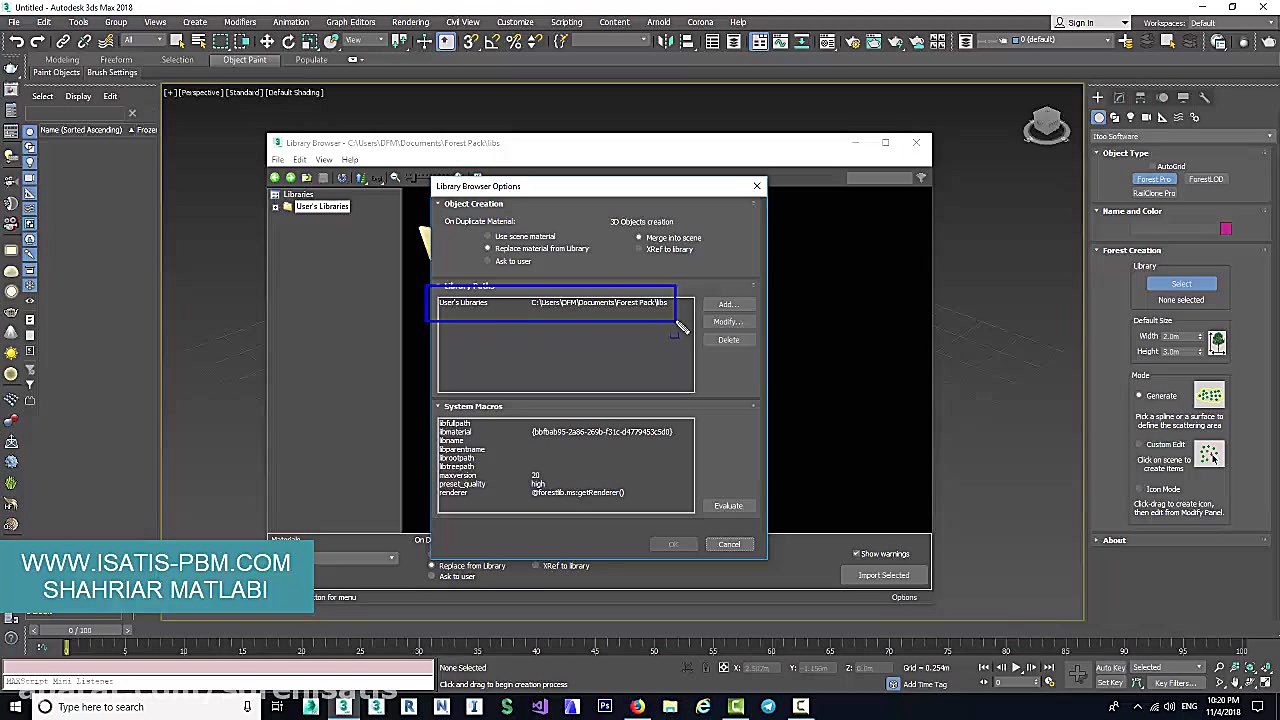Open the Modify panel tab icon

[x=1119, y=97]
